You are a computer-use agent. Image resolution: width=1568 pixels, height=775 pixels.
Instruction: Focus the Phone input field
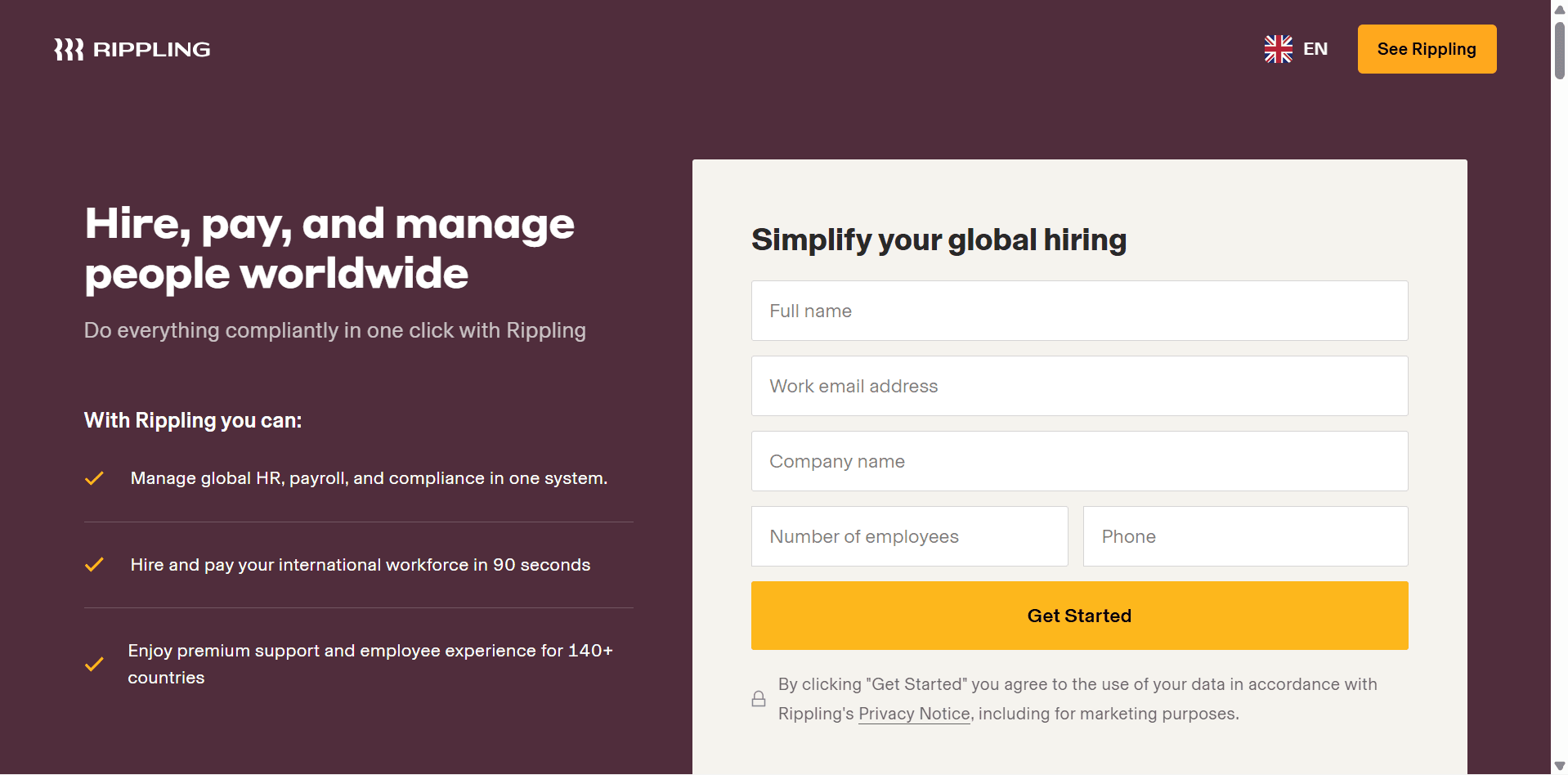pyautogui.click(x=1245, y=536)
